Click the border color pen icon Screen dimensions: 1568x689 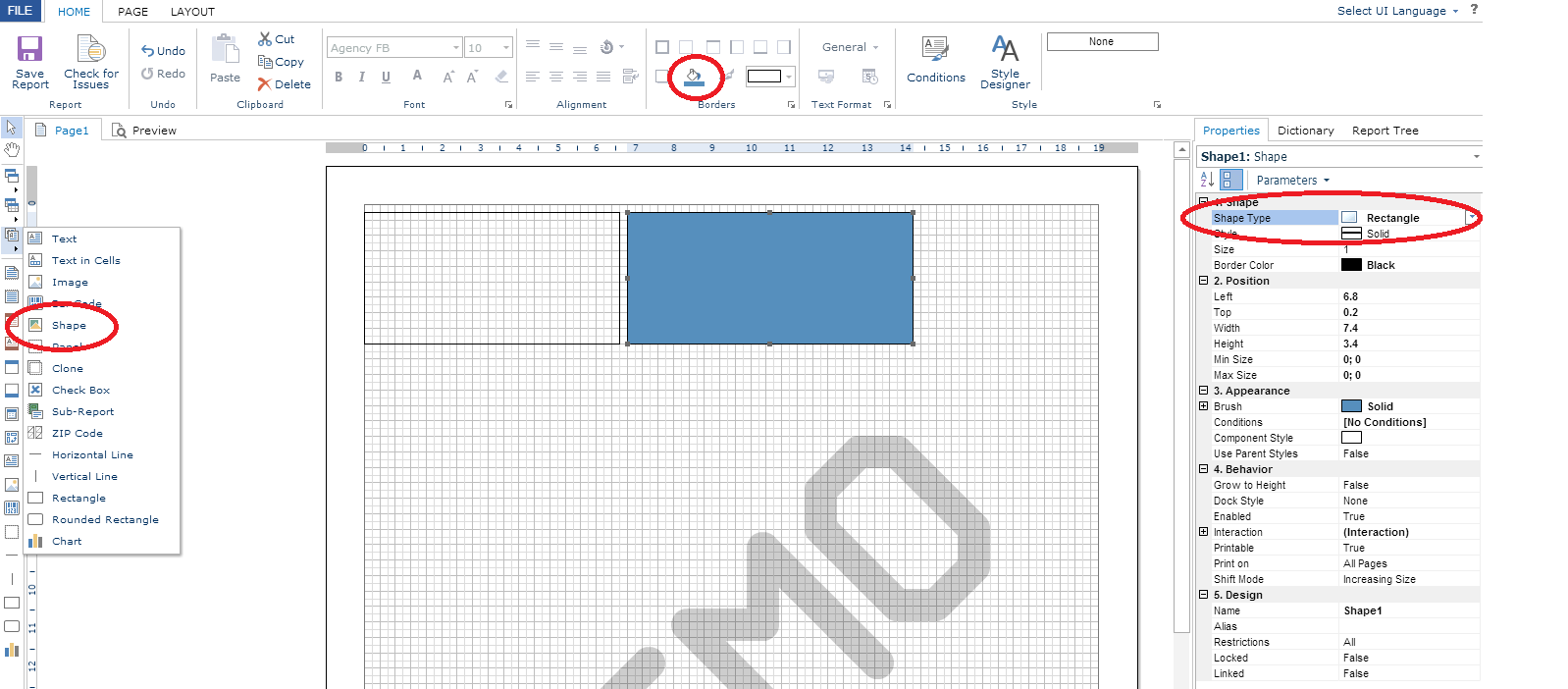[x=729, y=76]
